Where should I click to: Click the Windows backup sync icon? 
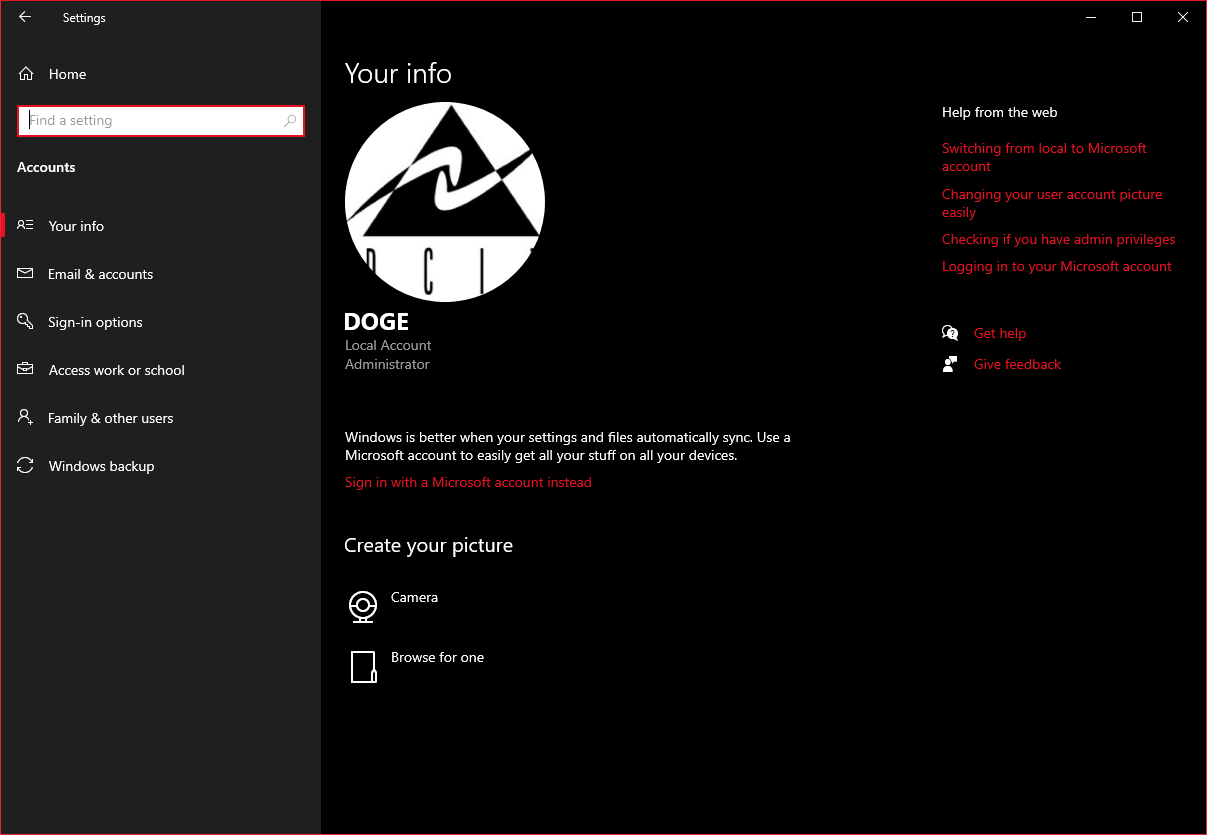tap(26, 466)
